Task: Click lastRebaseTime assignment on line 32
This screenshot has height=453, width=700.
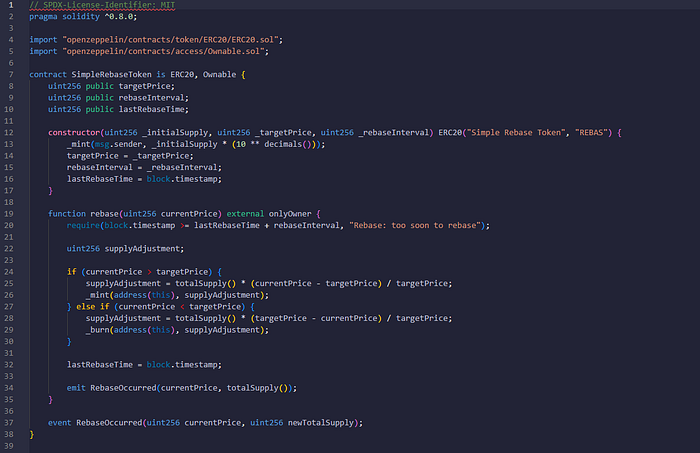Action: tap(144, 365)
